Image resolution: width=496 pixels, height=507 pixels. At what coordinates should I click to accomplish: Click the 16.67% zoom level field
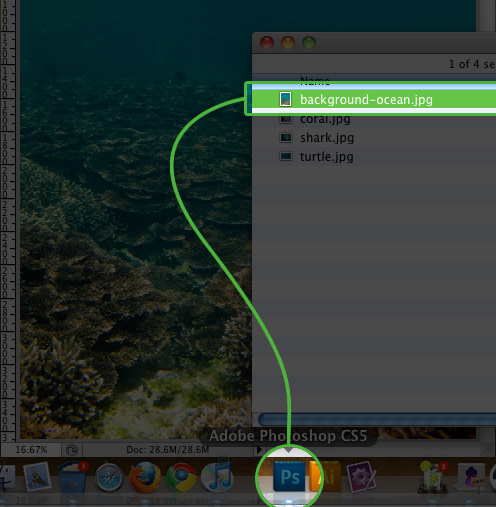pos(31,450)
